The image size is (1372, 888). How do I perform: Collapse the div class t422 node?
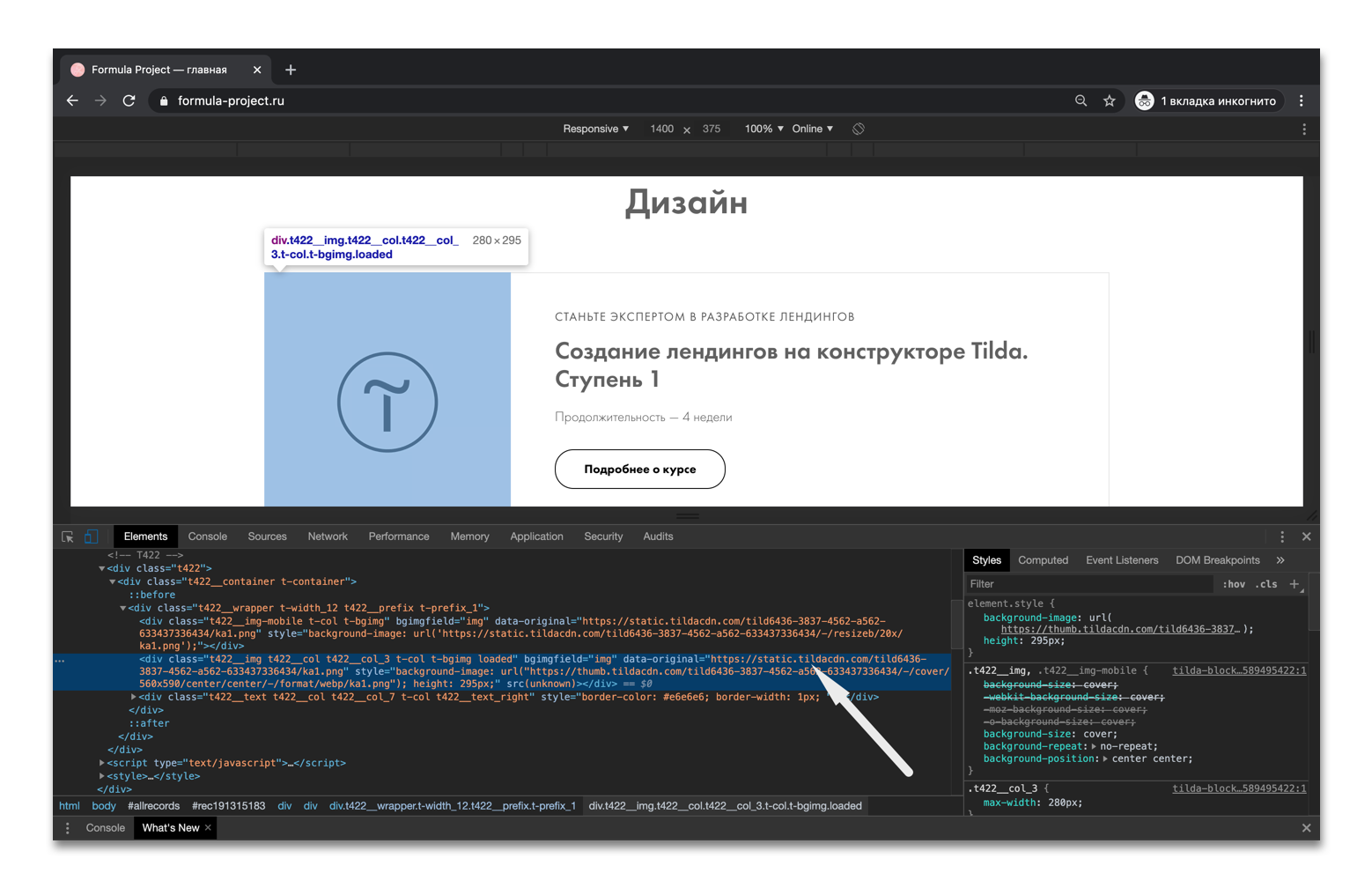[x=101, y=569]
